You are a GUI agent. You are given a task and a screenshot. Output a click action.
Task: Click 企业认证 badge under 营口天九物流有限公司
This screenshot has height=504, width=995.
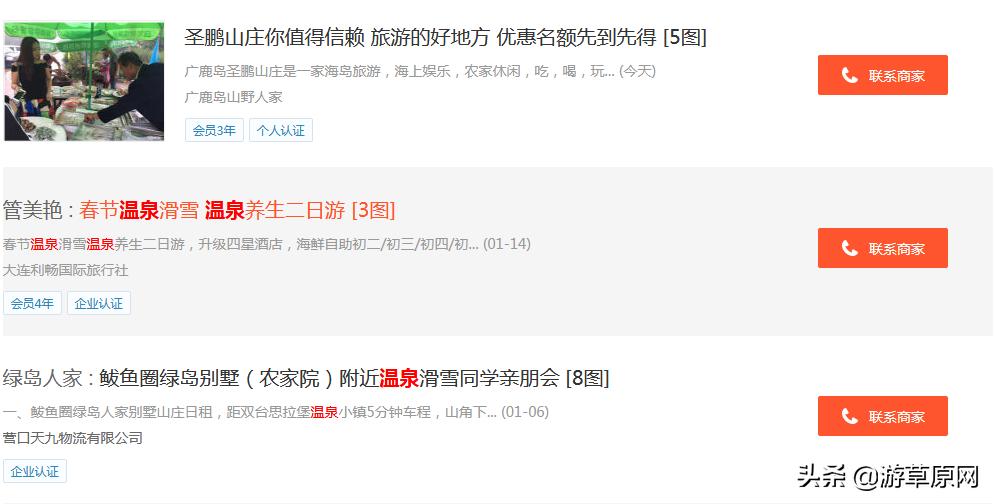[x=35, y=472]
